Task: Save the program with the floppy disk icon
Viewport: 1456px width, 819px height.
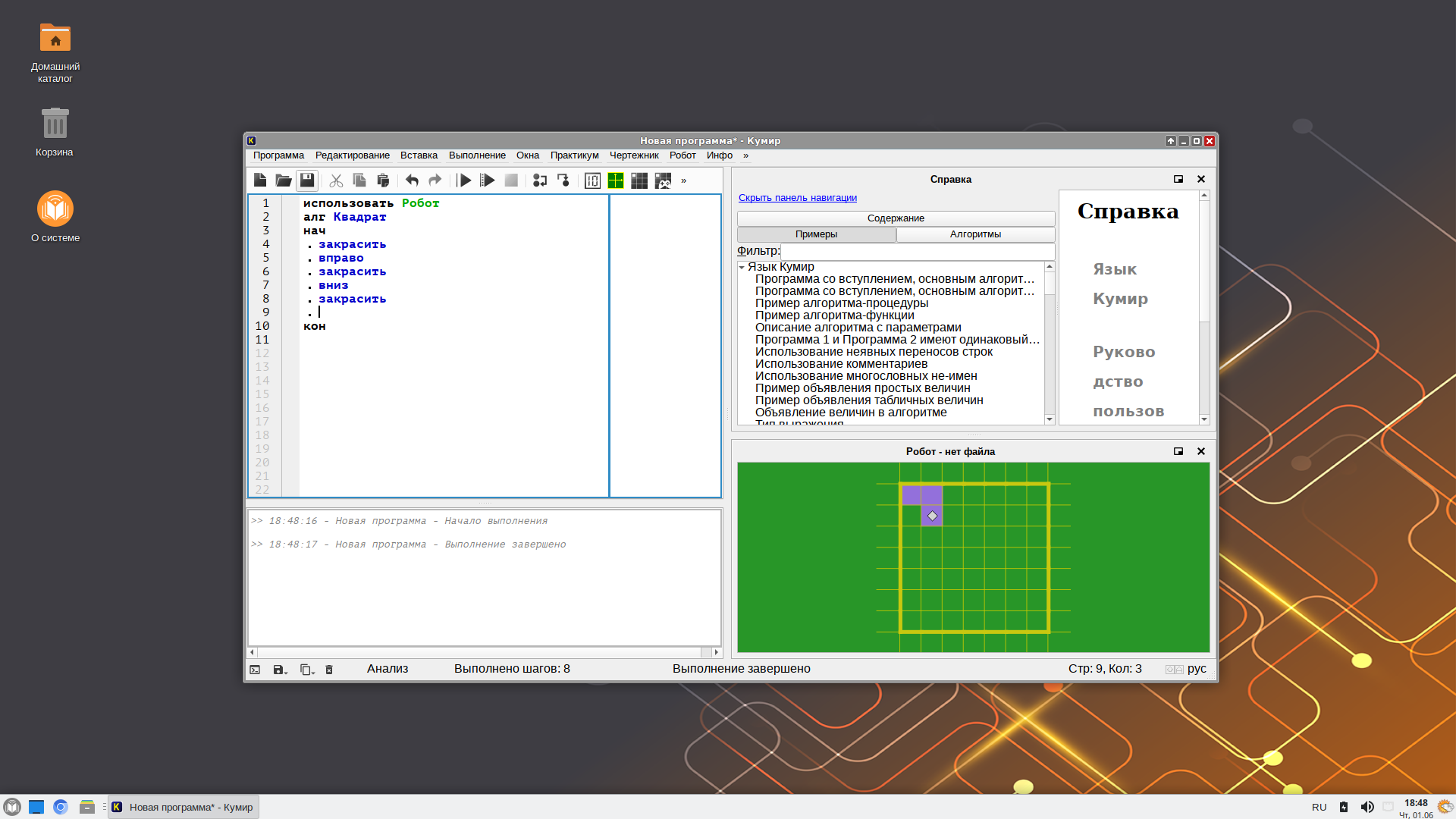Action: [307, 180]
